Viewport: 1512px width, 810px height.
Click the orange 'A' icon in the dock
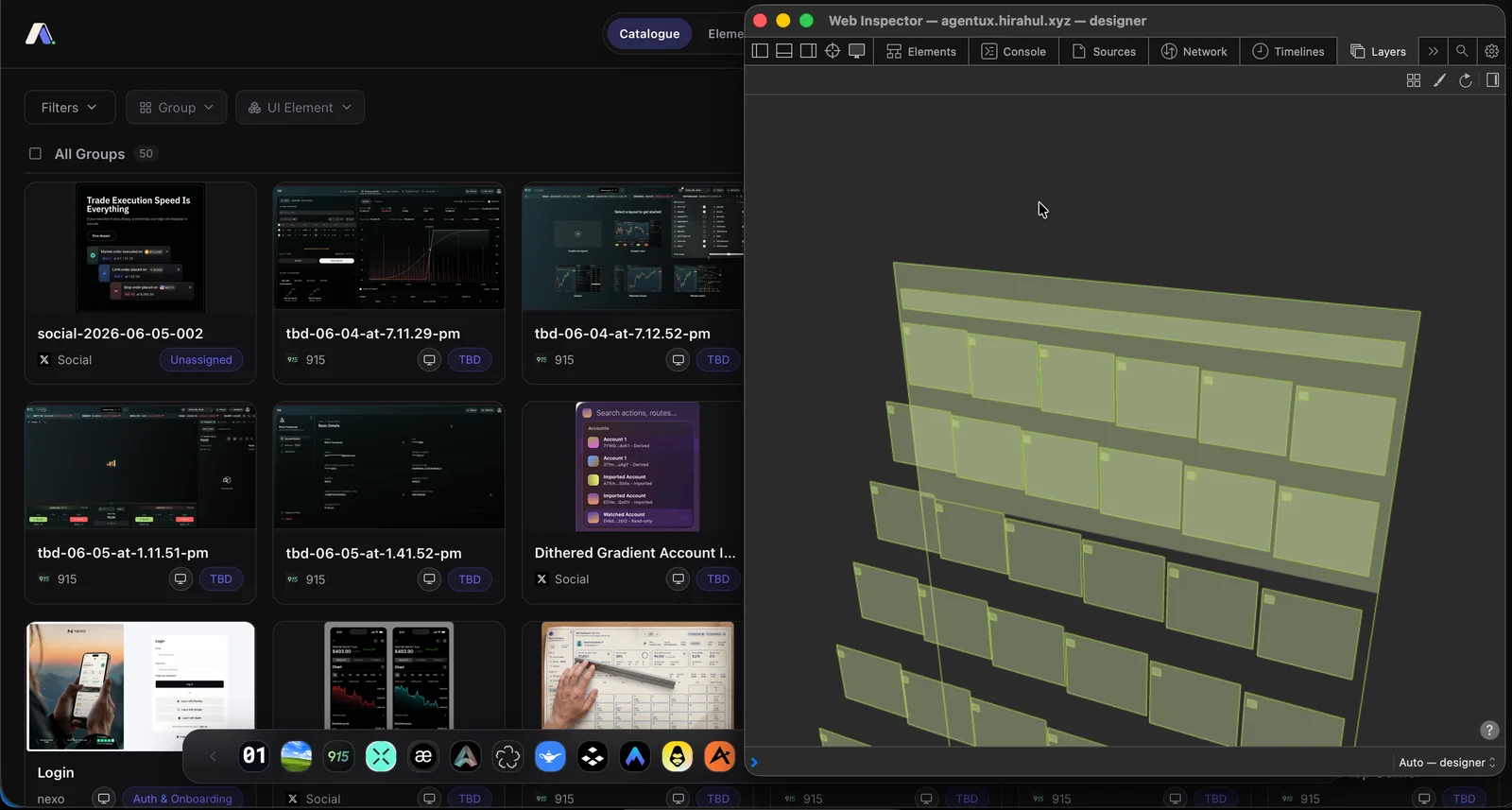click(x=720, y=756)
